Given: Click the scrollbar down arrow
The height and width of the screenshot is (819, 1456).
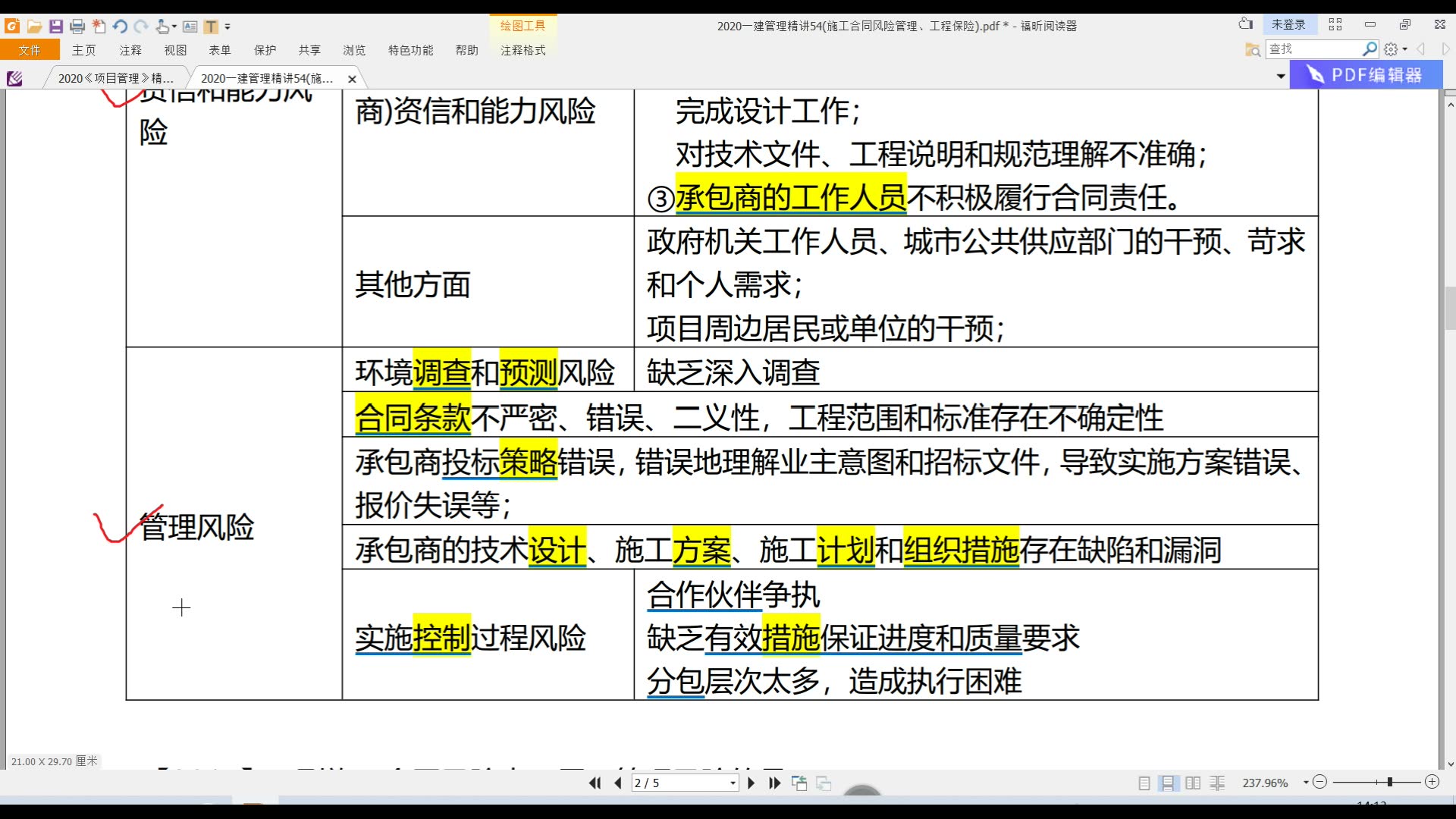Looking at the screenshot, I should [x=1450, y=764].
